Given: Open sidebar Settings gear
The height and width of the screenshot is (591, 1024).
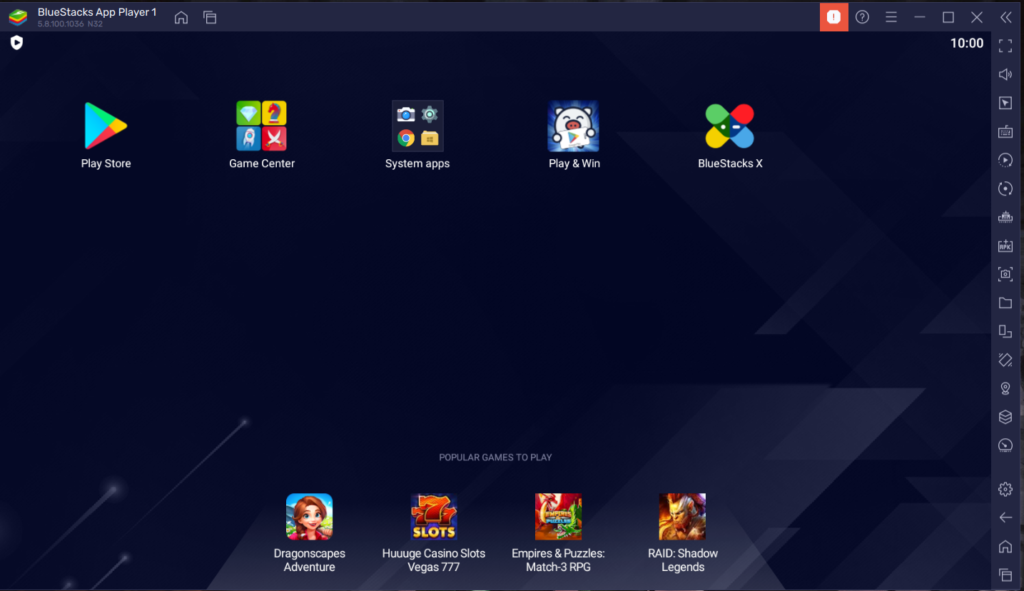Looking at the screenshot, I should pyautogui.click(x=1005, y=489).
